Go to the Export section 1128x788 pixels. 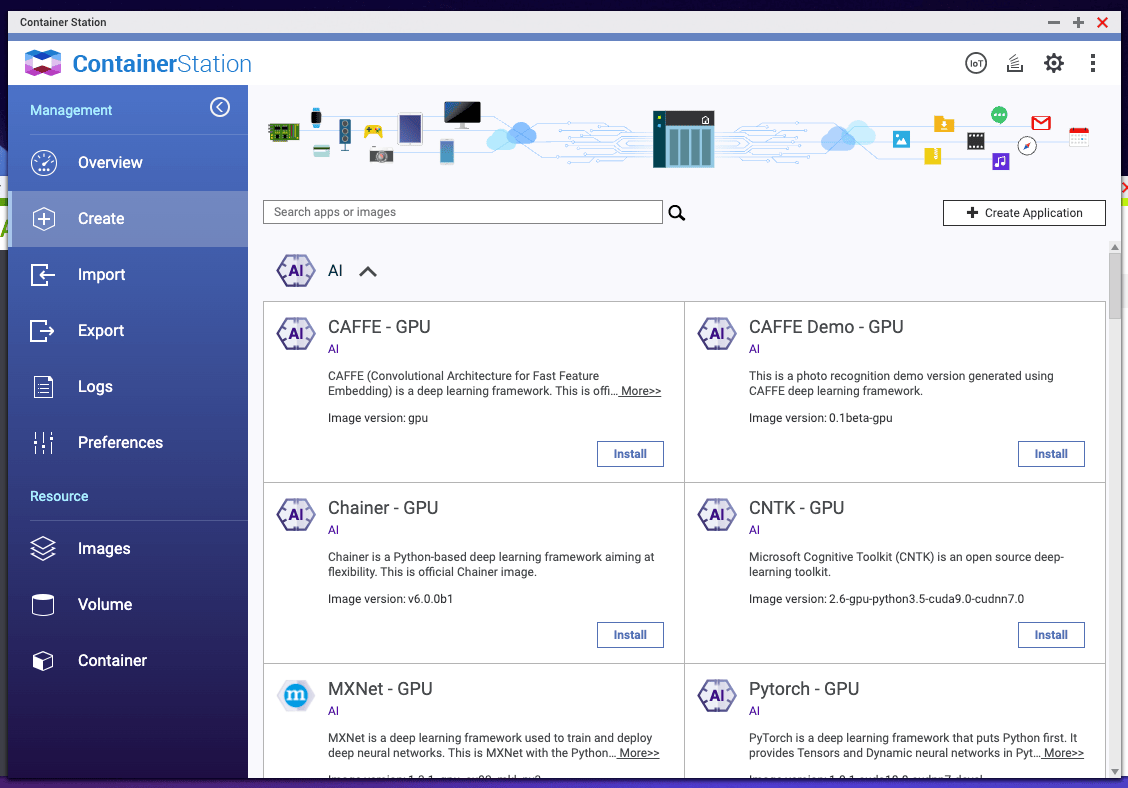128,331
